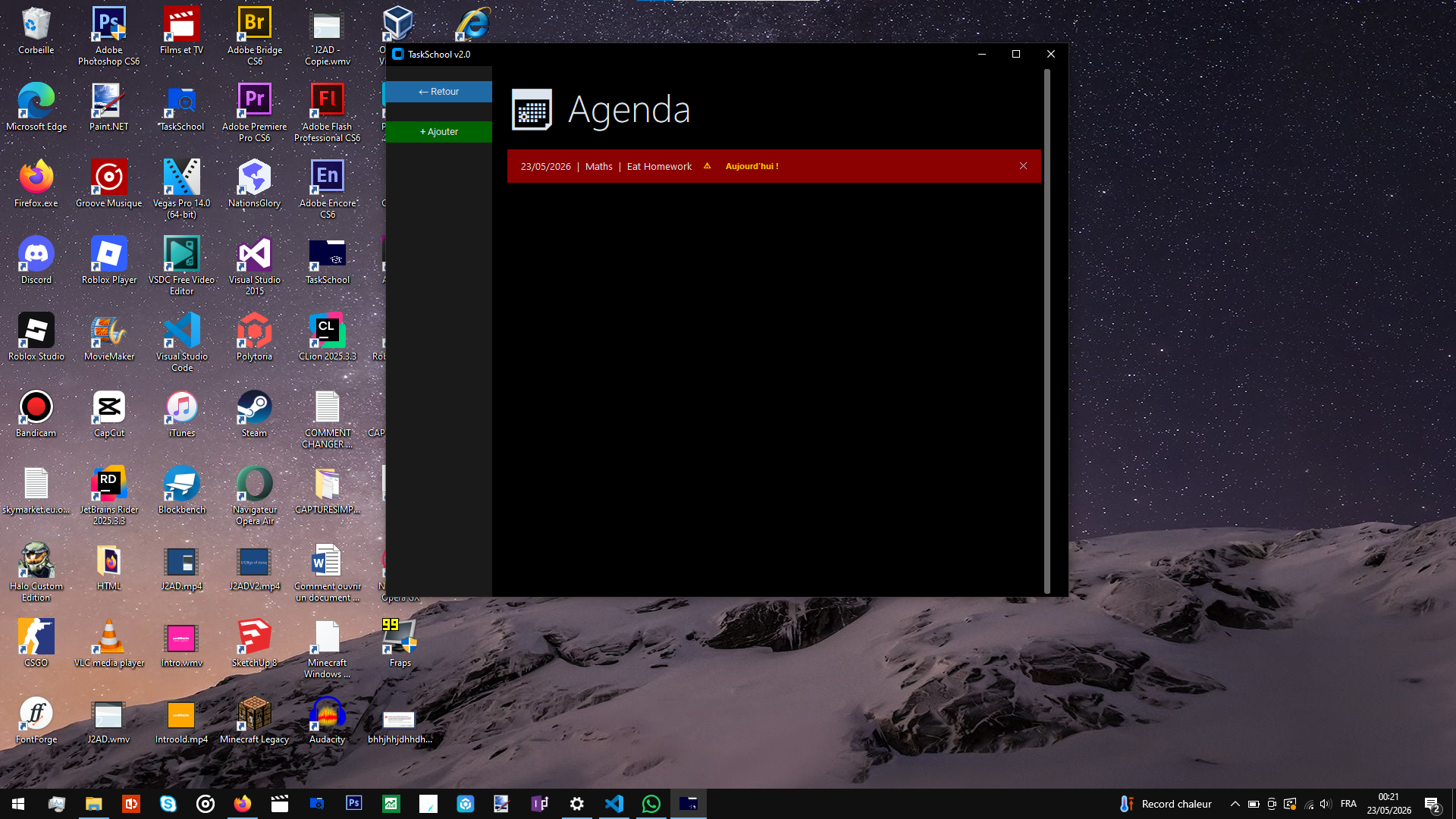This screenshot has height=819, width=1456.
Task: Open the Windows Start menu
Action: [x=18, y=804]
